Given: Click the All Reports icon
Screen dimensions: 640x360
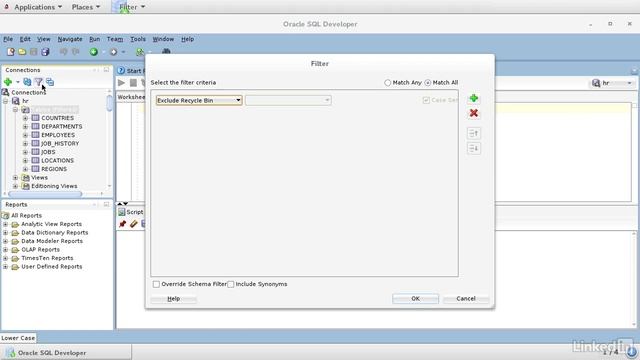Looking at the screenshot, I should (6, 216).
